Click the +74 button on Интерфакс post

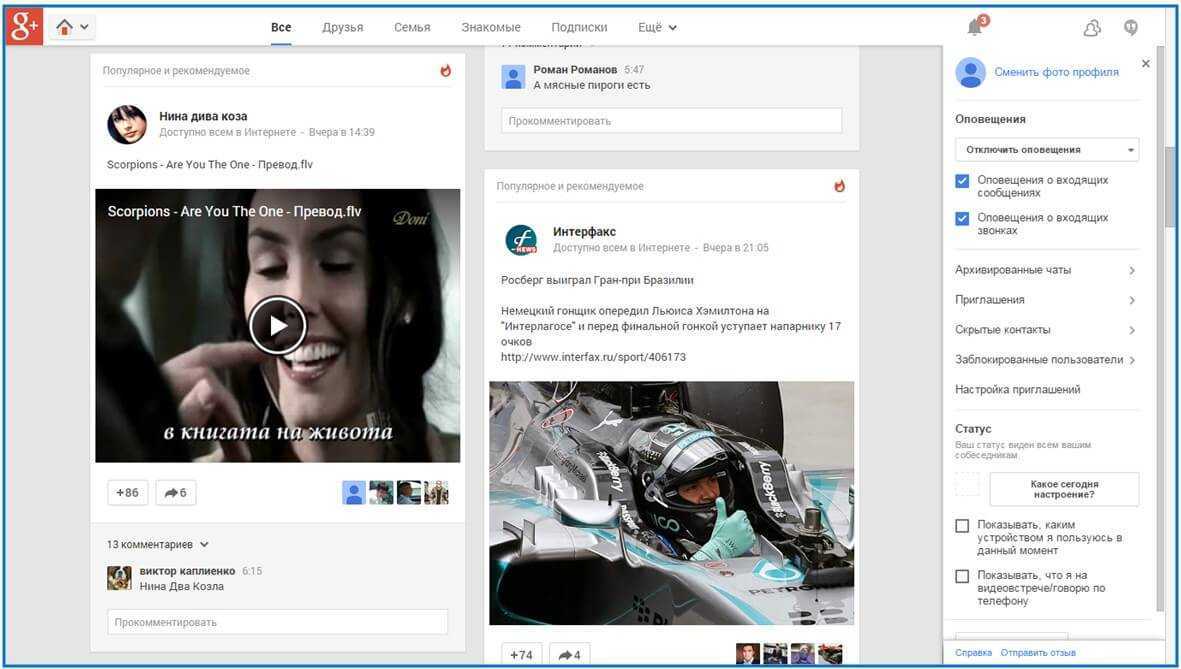pyautogui.click(x=521, y=655)
